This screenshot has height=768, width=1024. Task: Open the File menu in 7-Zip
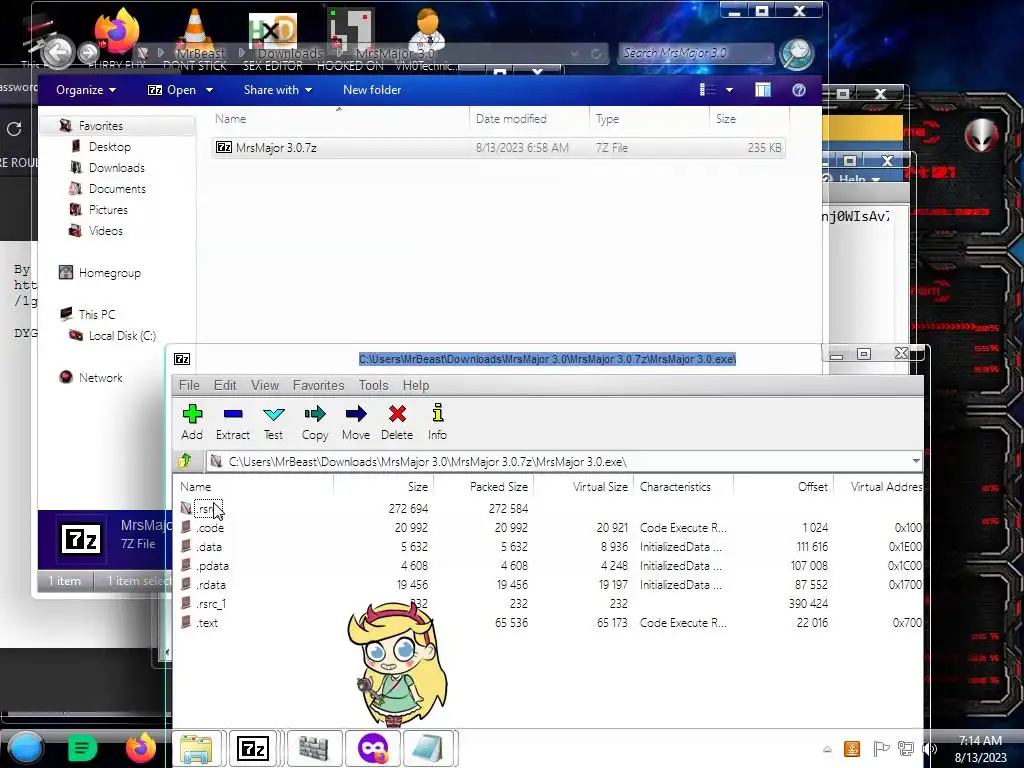pyautogui.click(x=189, y=385)
